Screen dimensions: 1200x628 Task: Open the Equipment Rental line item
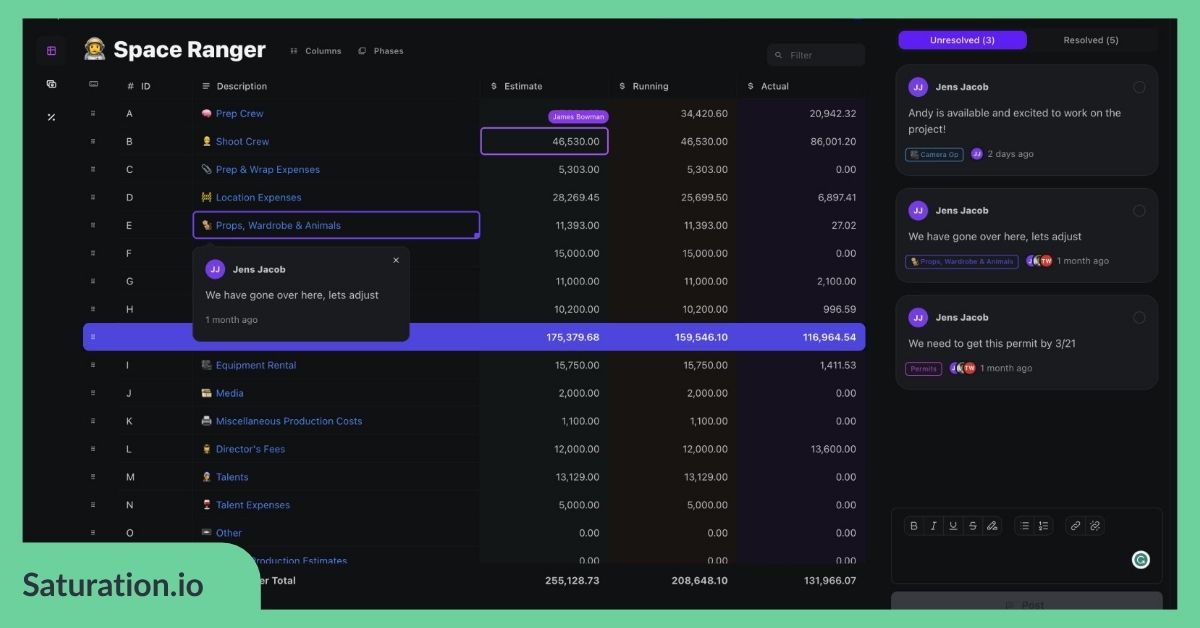(256, 365)
